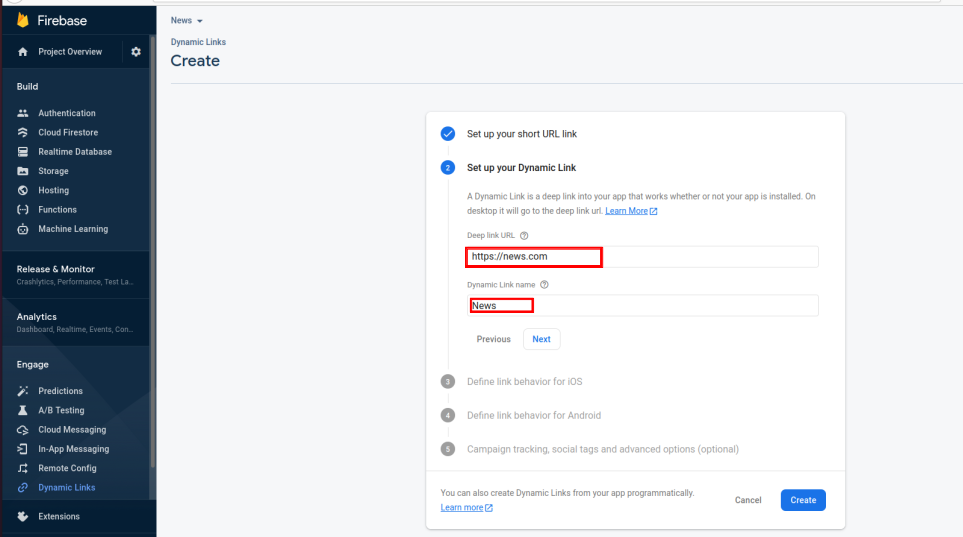Click help icon beside Dynamic Link name
This screenshot has width=963, height=537.
coord(544,285)
